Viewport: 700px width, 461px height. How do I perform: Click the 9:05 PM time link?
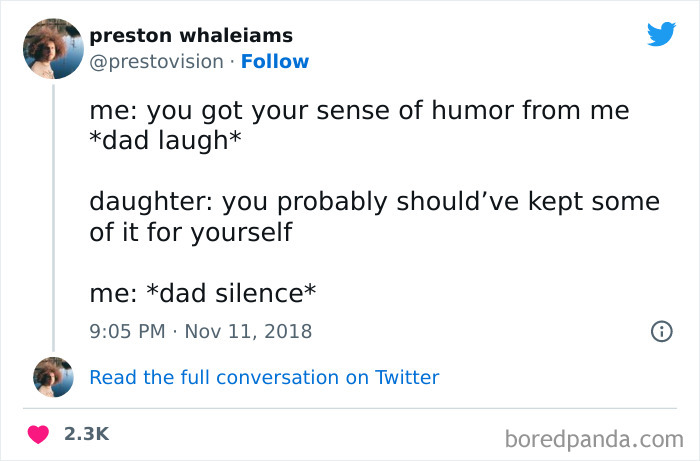(127, 331)
